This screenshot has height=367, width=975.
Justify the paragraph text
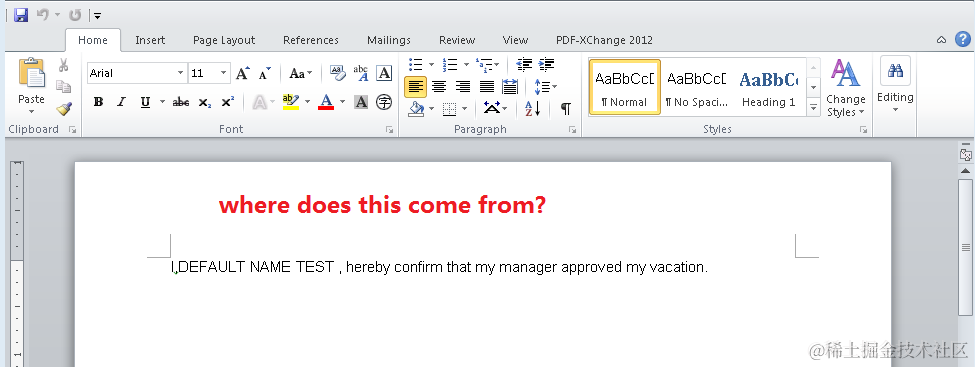486,87
